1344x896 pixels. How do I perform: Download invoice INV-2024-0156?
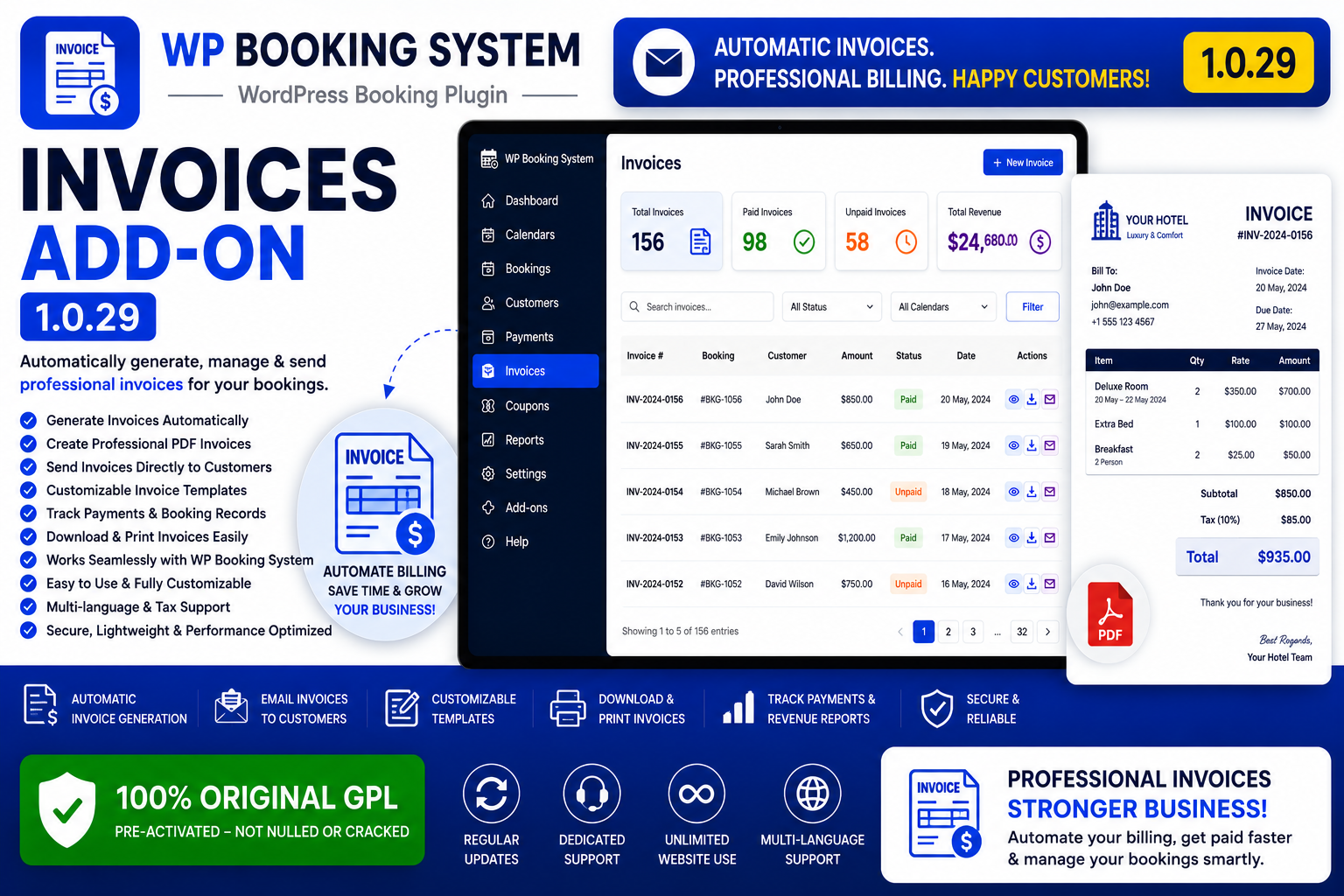coord(1032,400)
